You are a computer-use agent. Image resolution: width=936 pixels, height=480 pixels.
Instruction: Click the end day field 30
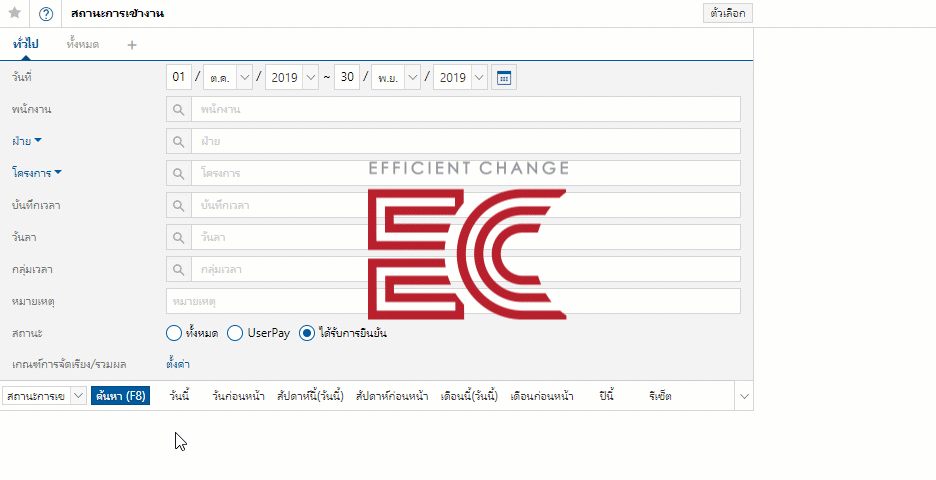click(347, 77)
